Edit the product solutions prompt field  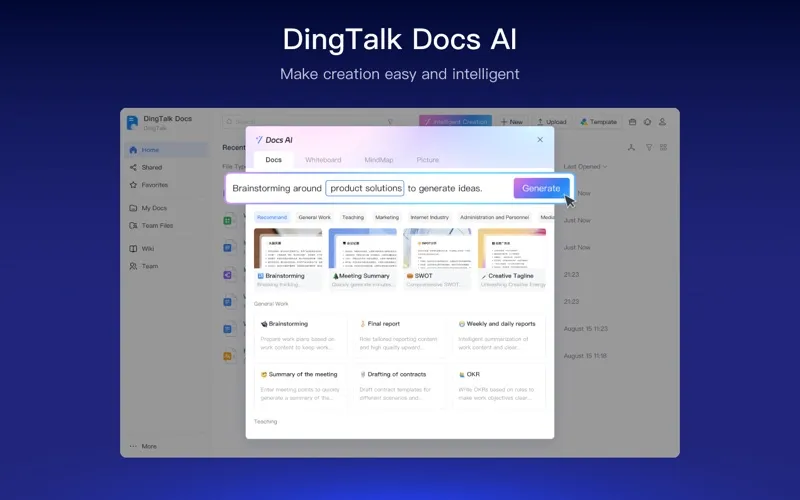click(365, 188)
